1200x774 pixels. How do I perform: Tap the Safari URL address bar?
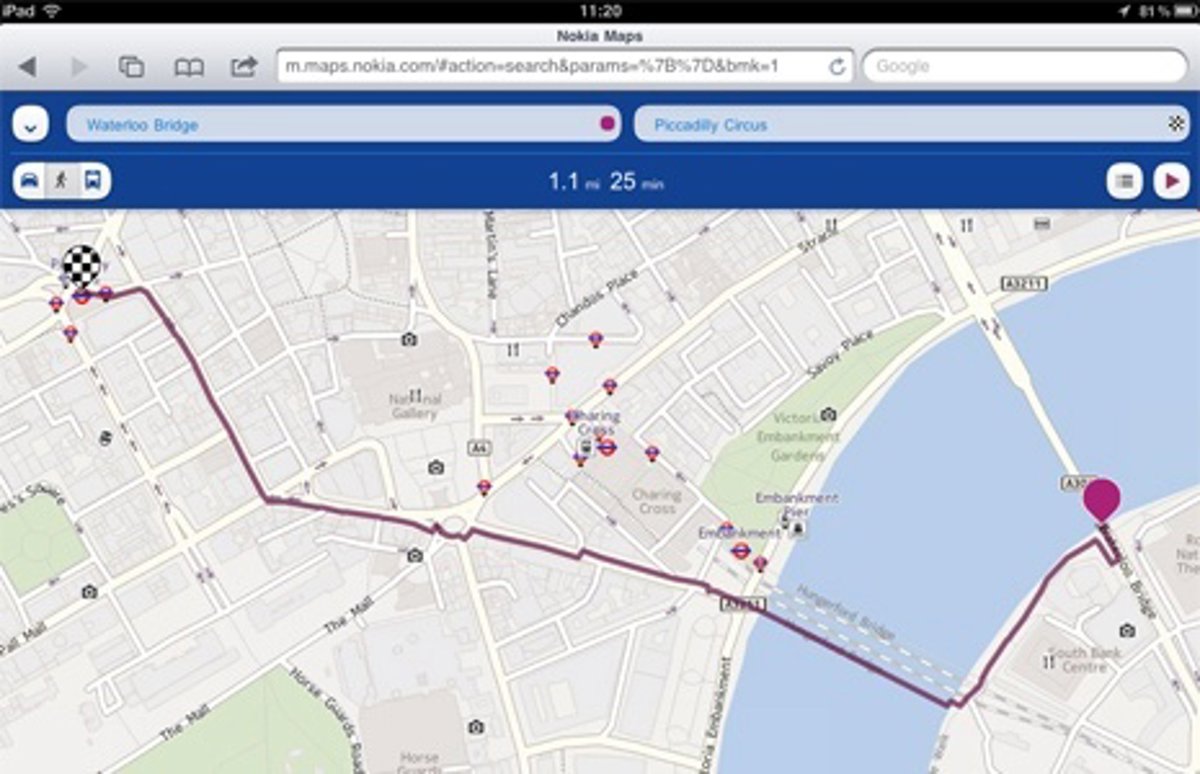pyautogui.click(x=550, y=67)
